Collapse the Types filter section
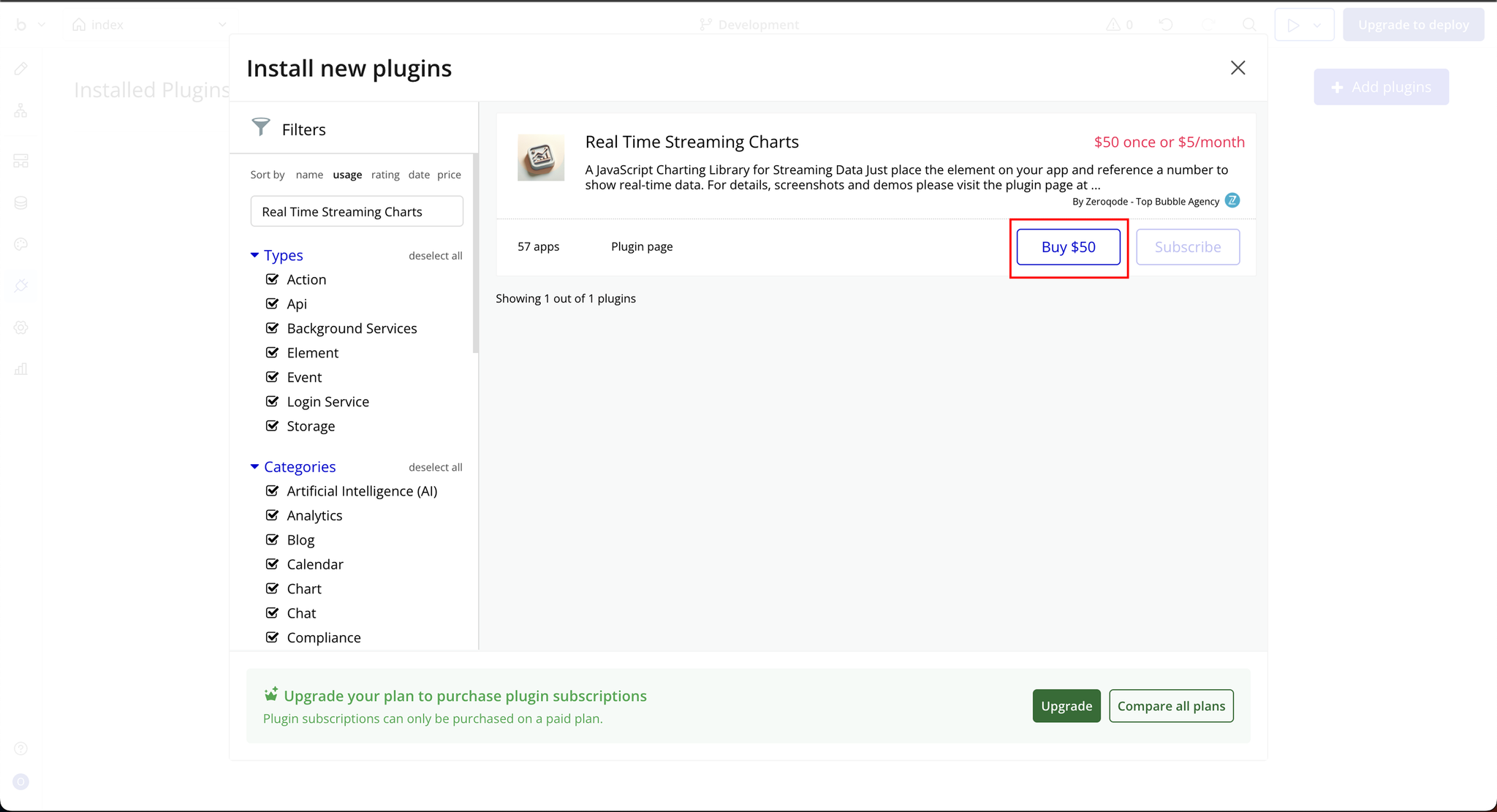This screenshot has height=812, width=1497. click(254, 255)
